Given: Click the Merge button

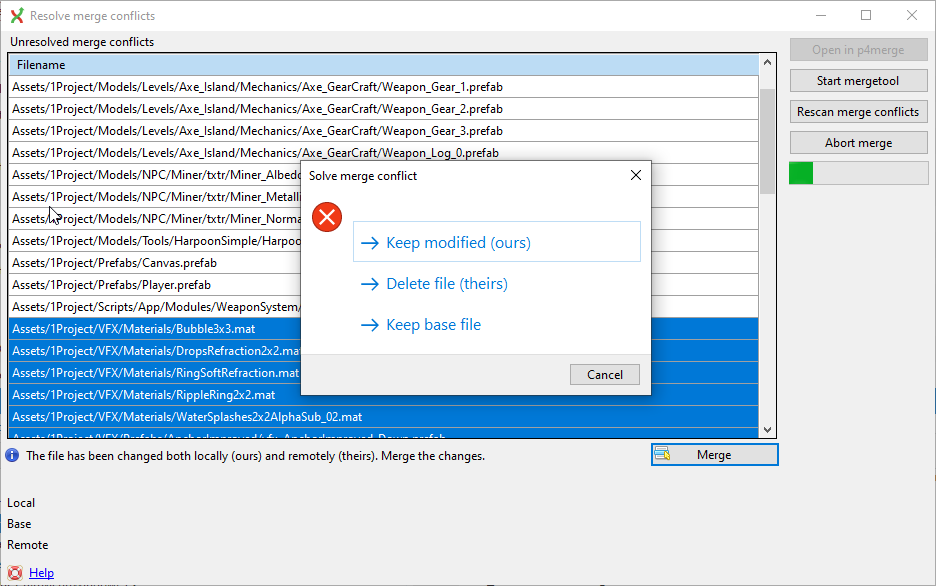Looking at the screenshot, I should [715, 455].
